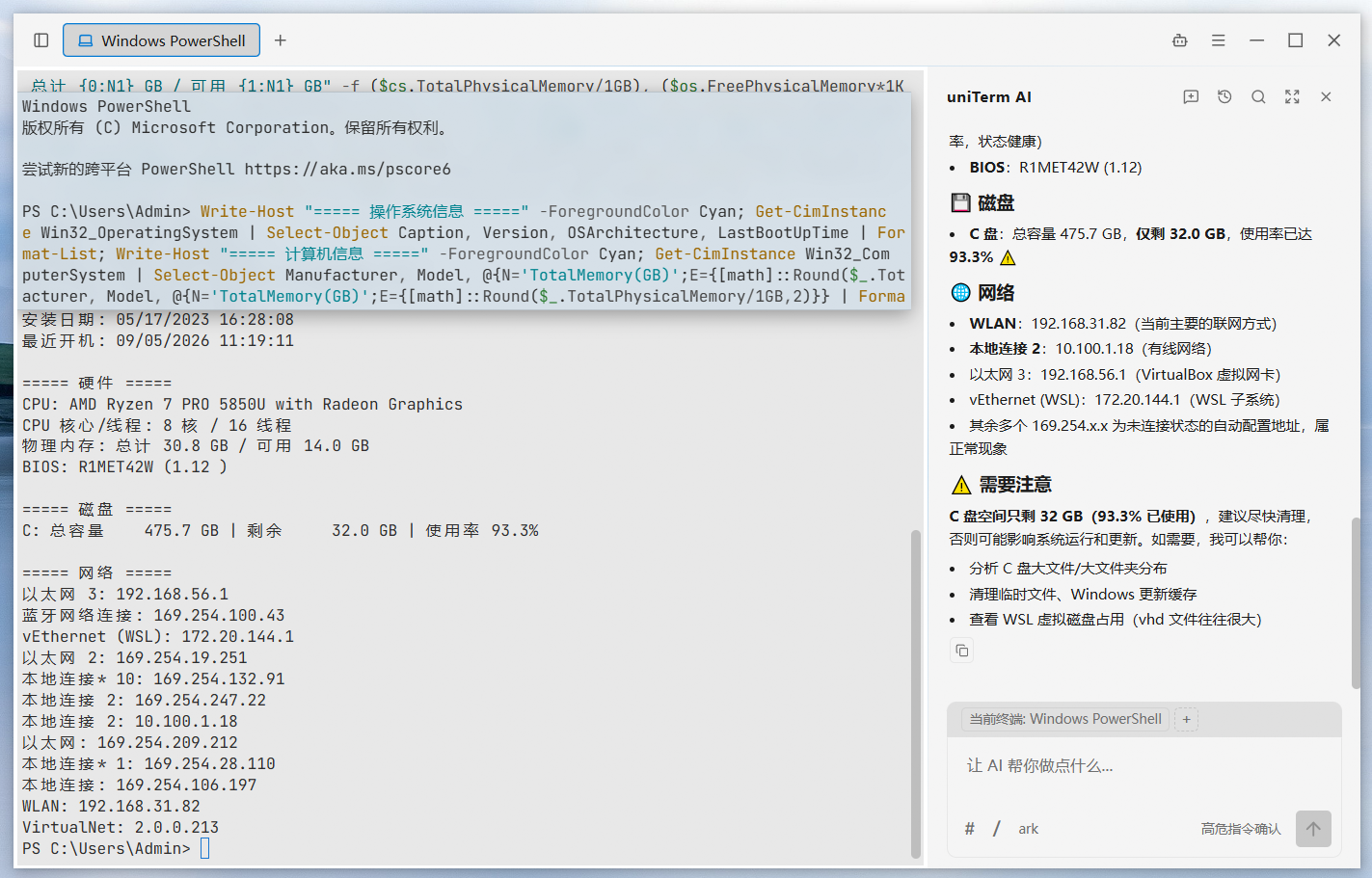This screenshot has height=878, width=1372.
Task: Open slash commands in AI input
Action: pos(997,829)
